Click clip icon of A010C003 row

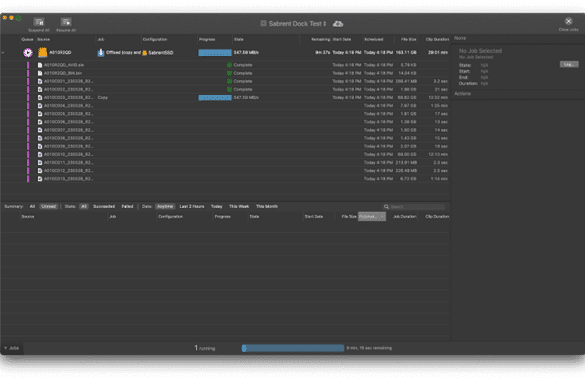pyautogui.click(x=40, y=98)
